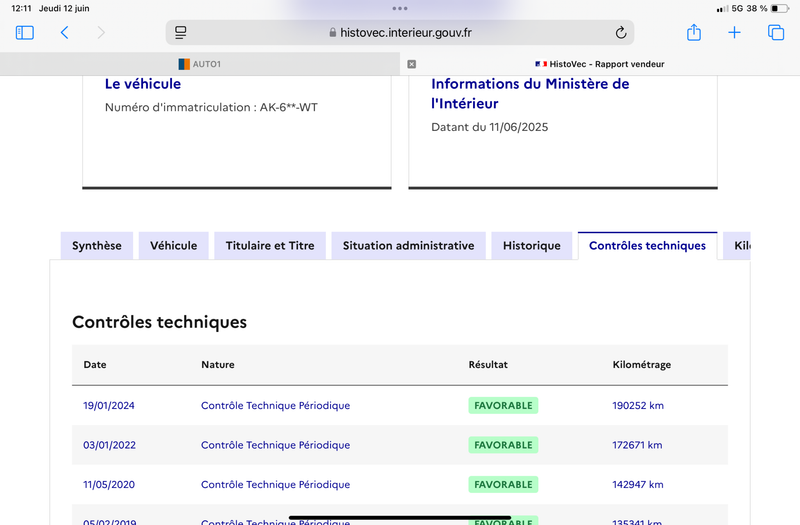The width and height of the screenshot is (800, 525).
Task: Select date 19/01/2024 in the table
Action: tap(109, 406)
